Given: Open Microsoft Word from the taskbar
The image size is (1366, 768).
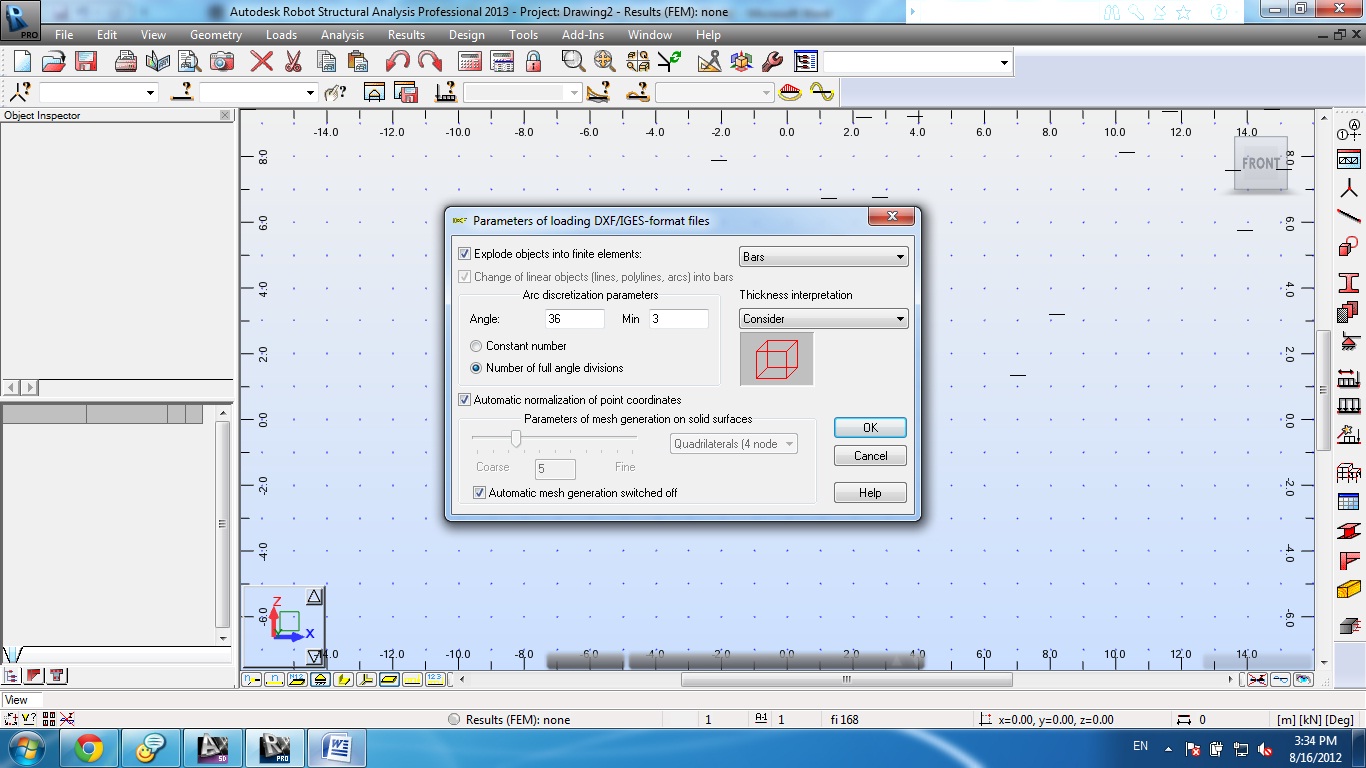Looking at the screenshot, I should pyautogui.click(x=337, y=748).
